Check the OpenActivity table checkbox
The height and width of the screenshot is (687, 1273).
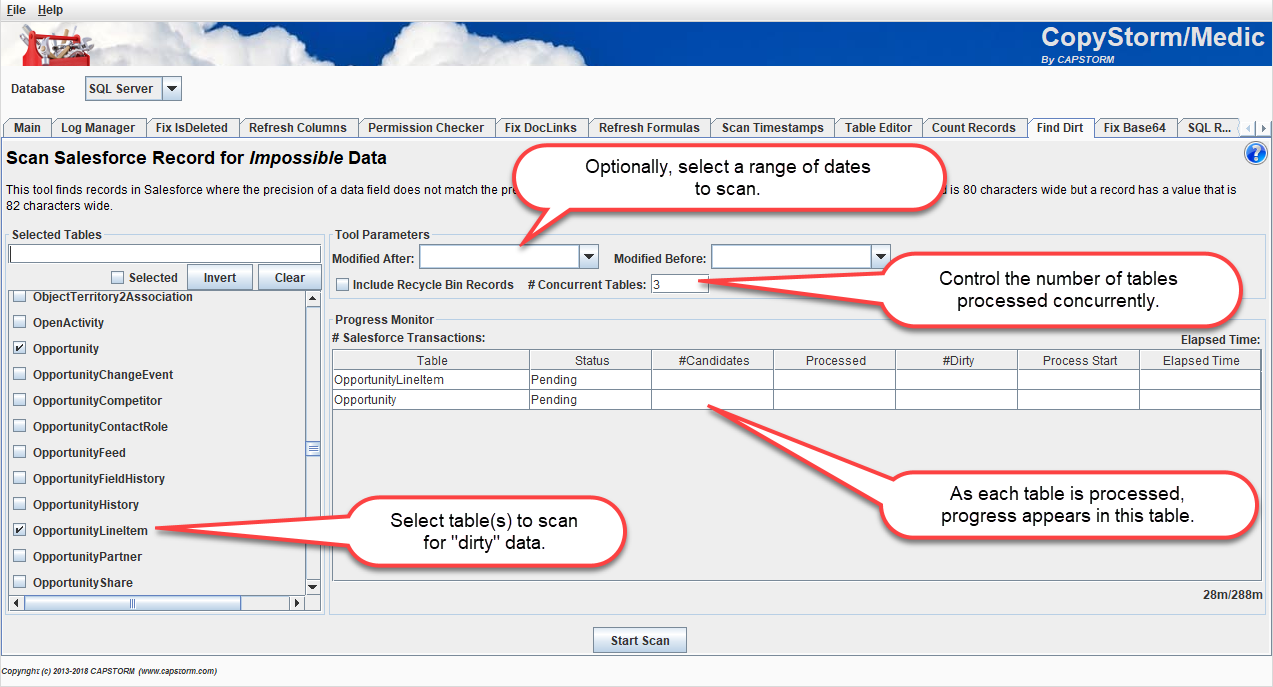(20, 323)
